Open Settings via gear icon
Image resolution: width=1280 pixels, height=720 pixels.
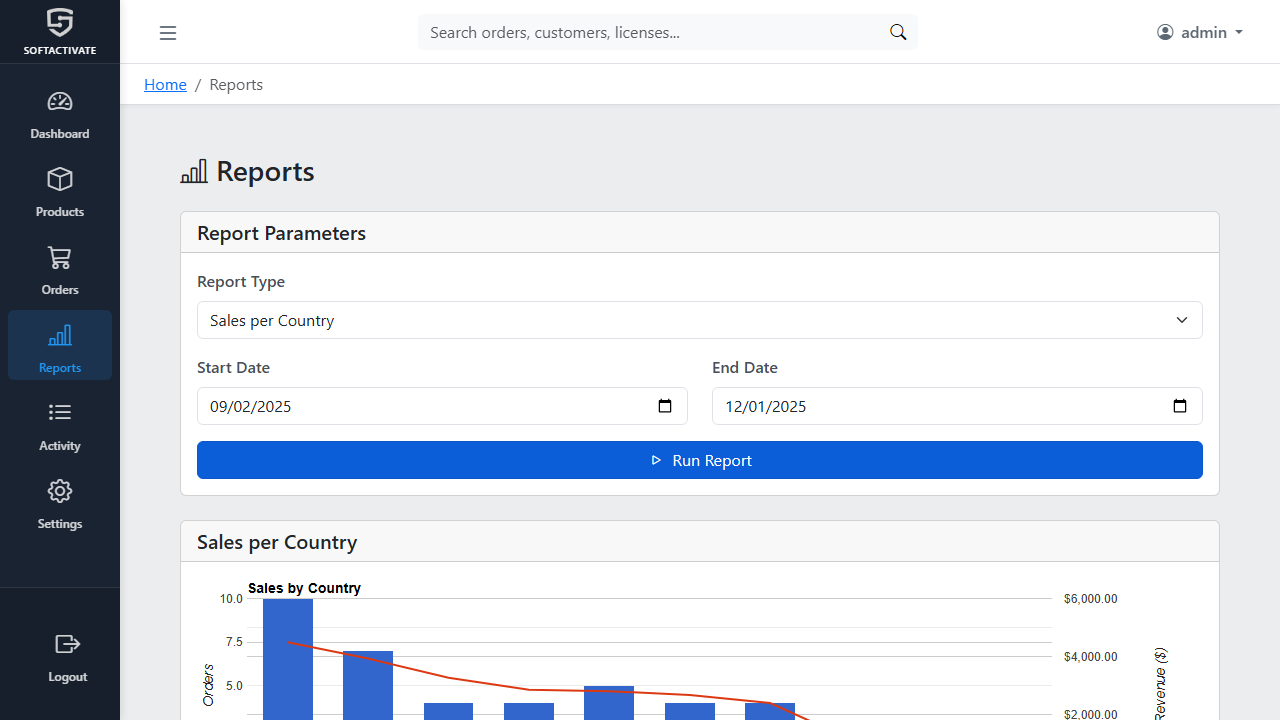pyautogui.click(x=60, y=491)
